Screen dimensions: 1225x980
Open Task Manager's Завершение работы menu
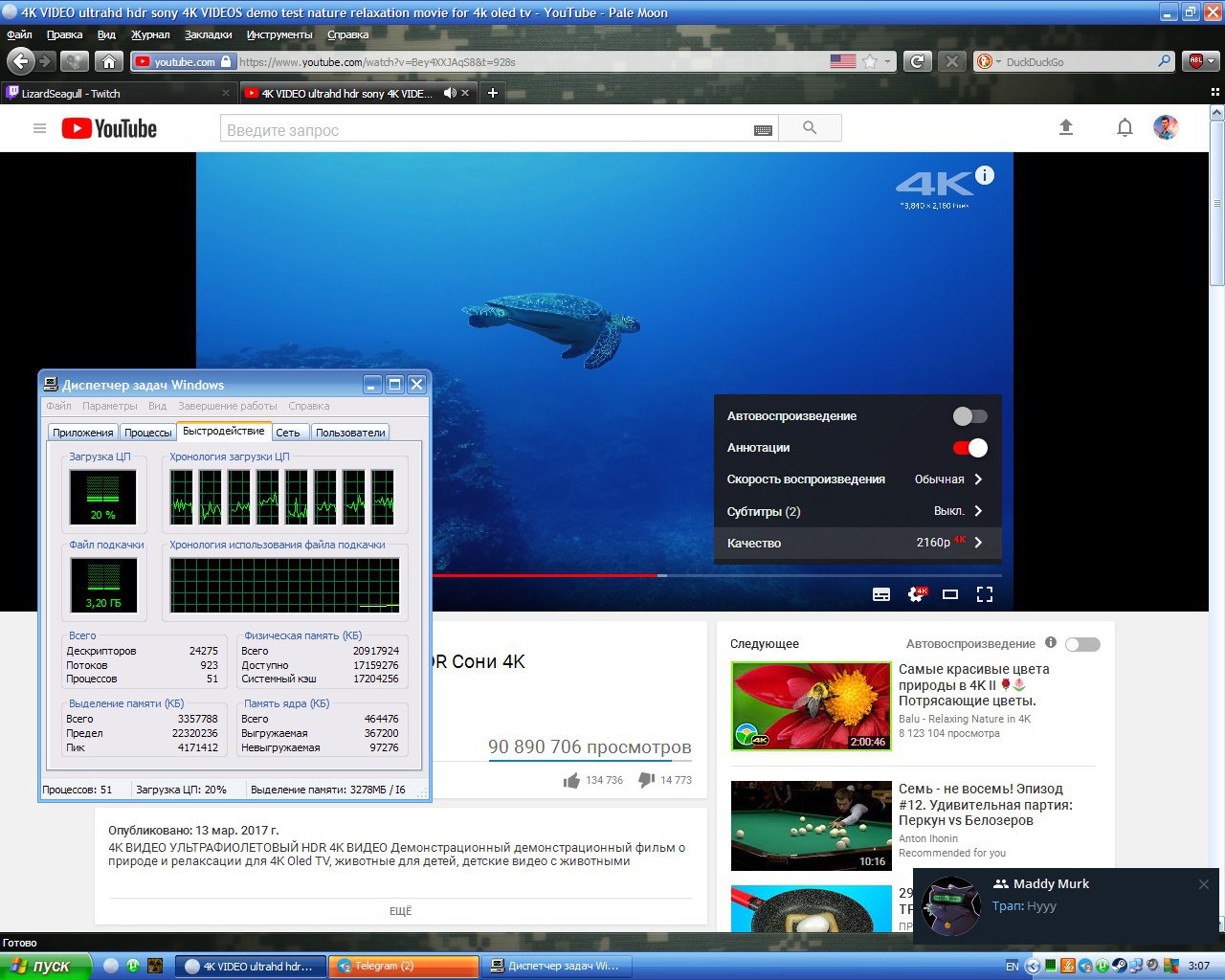tap(228, 406)
